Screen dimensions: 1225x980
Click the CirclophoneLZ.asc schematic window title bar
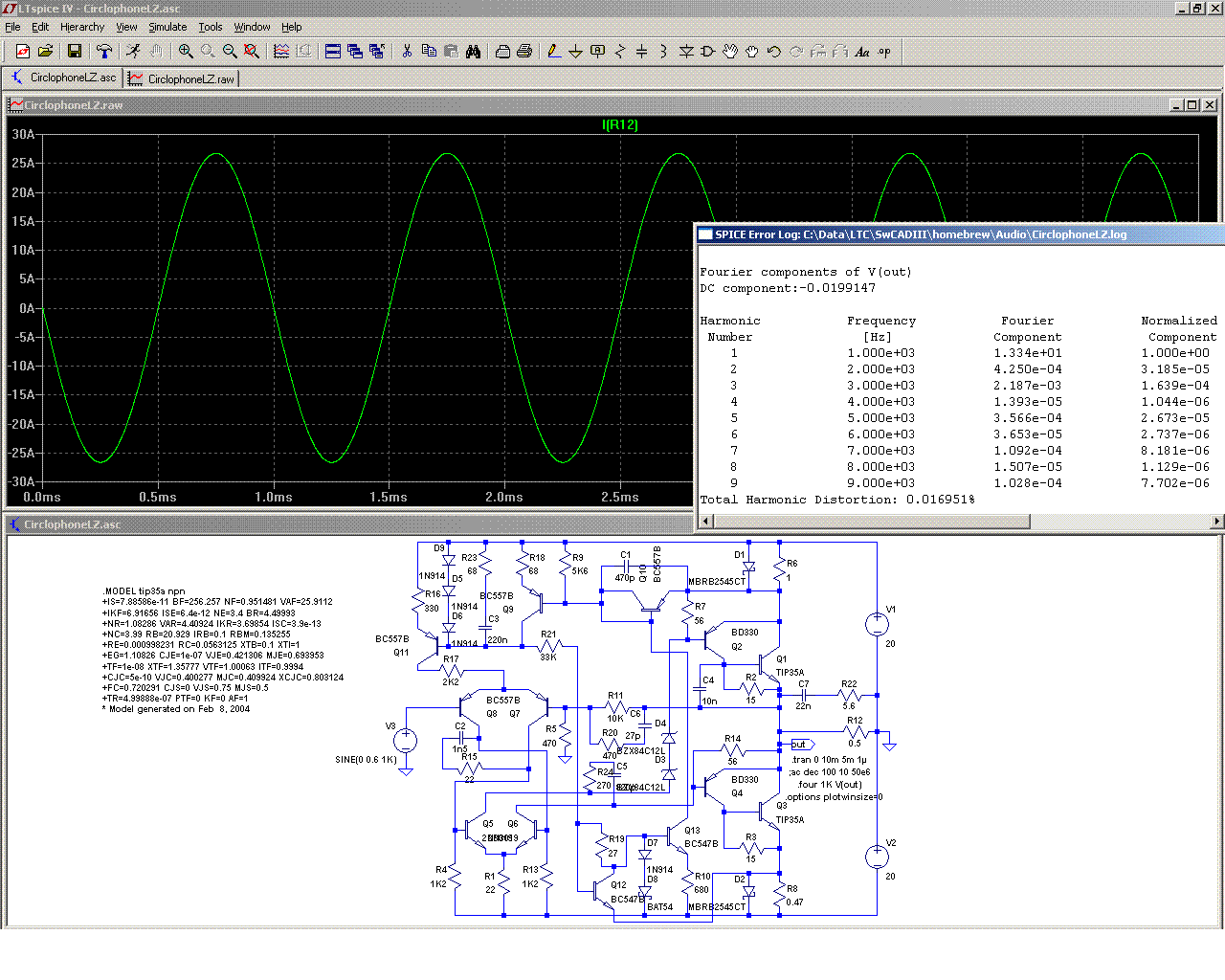tap(349, 524)
